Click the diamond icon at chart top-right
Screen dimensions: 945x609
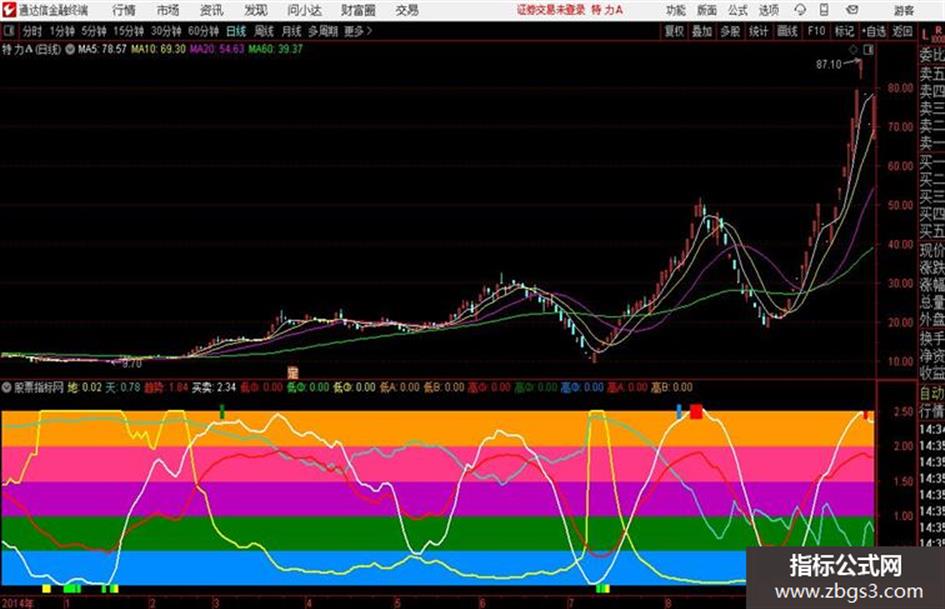(x=853, y=50)
